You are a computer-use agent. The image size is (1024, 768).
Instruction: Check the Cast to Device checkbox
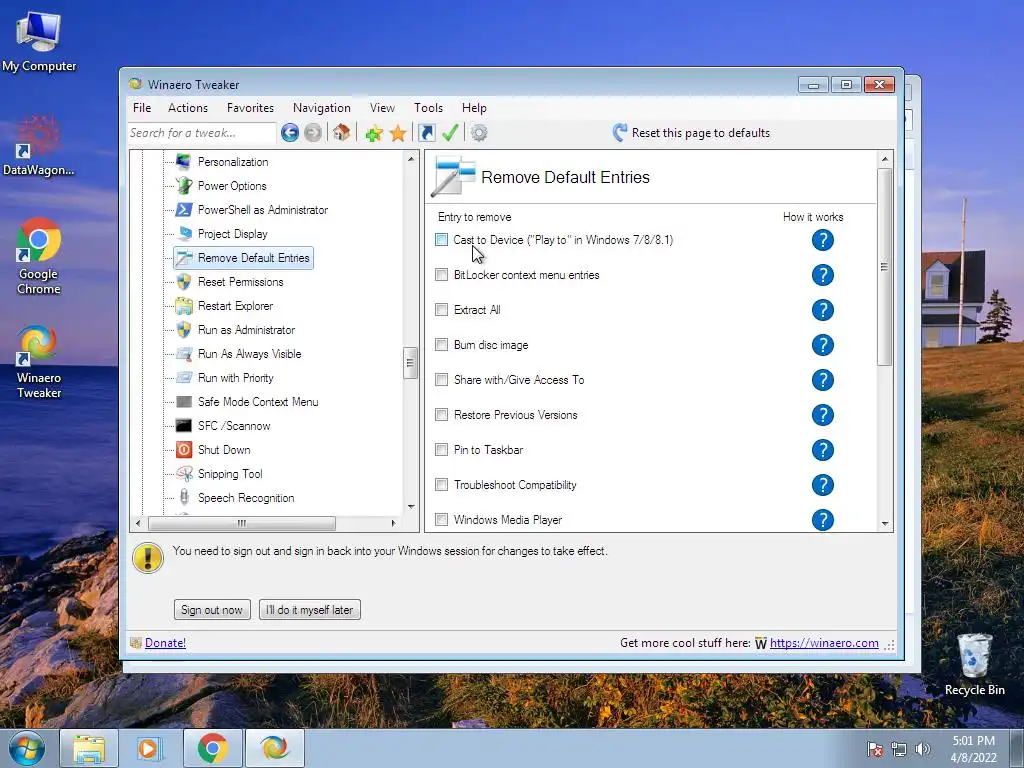coord(441,240)
